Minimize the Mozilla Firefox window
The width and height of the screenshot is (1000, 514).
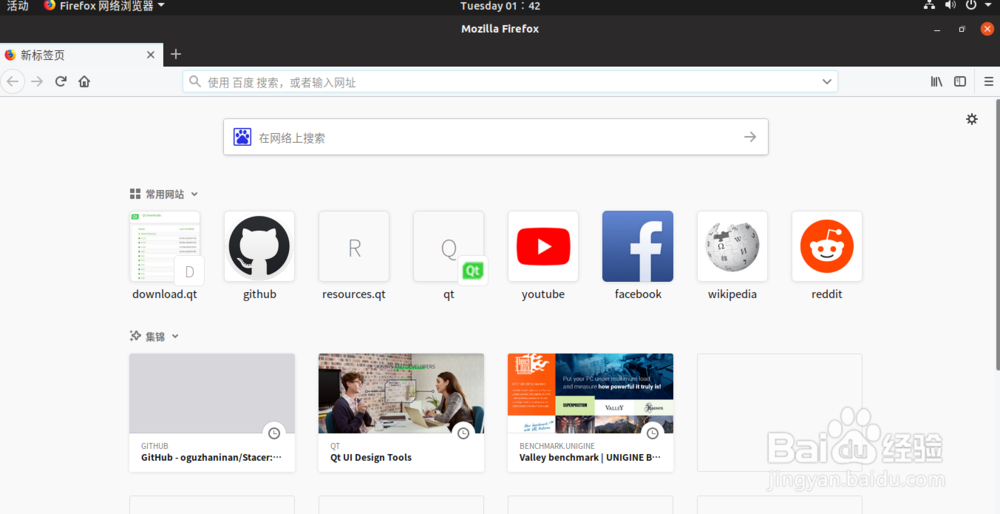click(x=937, y=29)
